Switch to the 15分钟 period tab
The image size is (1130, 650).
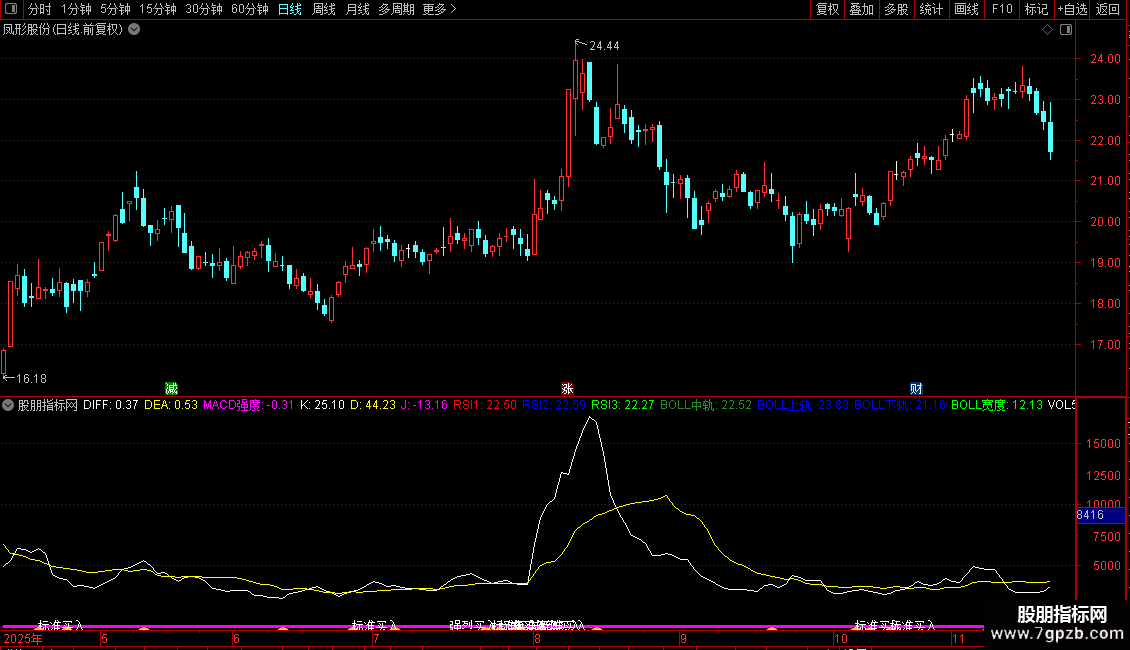(x=157, y=9)
